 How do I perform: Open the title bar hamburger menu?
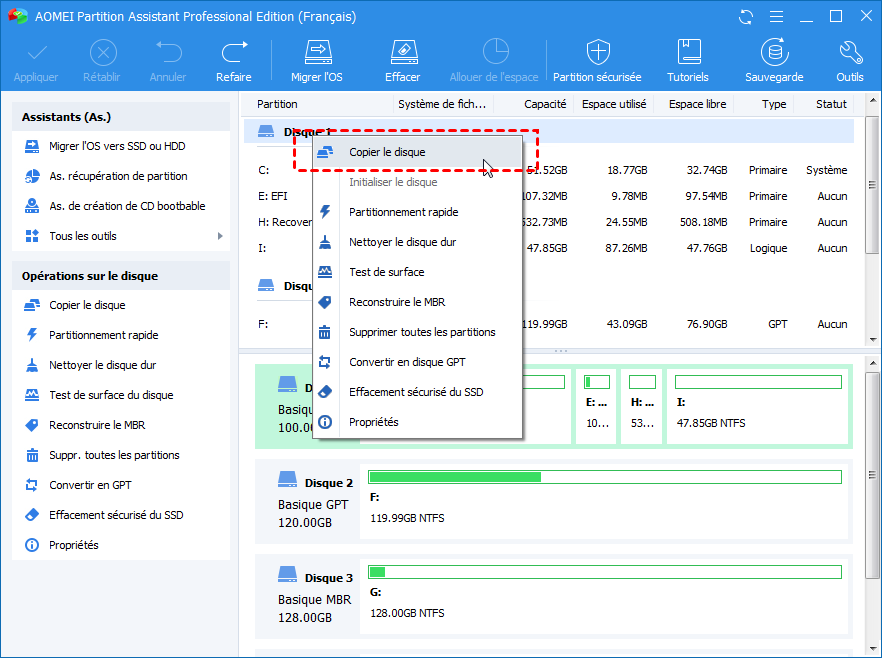(x=776, y=17)
